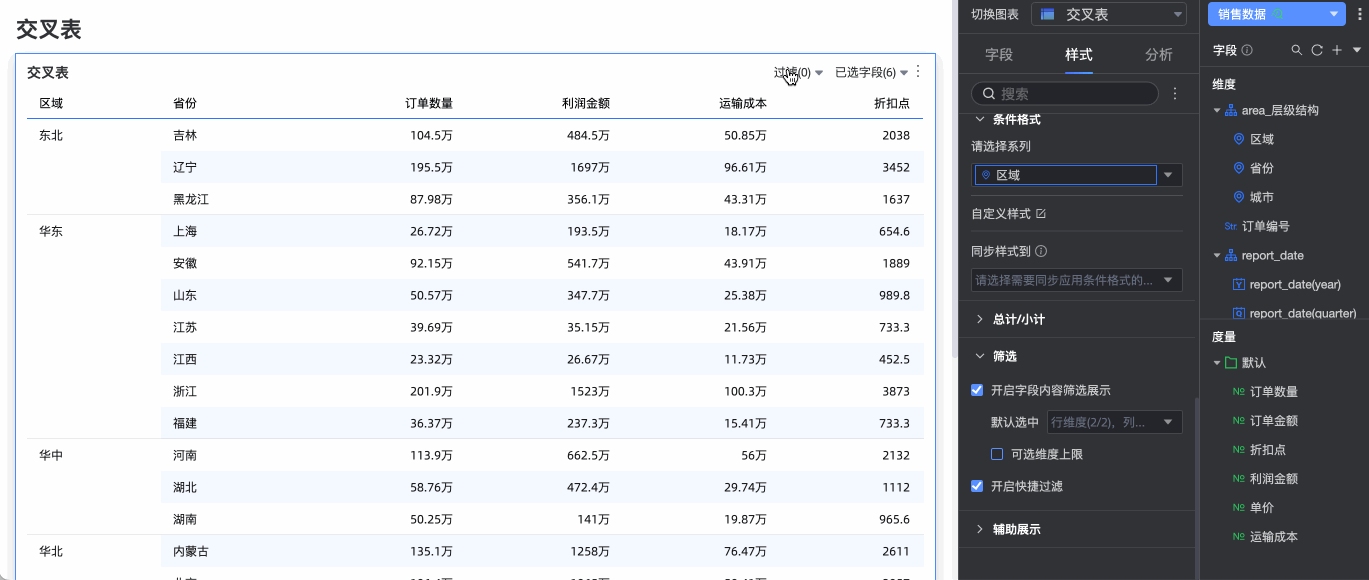Open the fields panel down-arrow menu

(1357, 50)
